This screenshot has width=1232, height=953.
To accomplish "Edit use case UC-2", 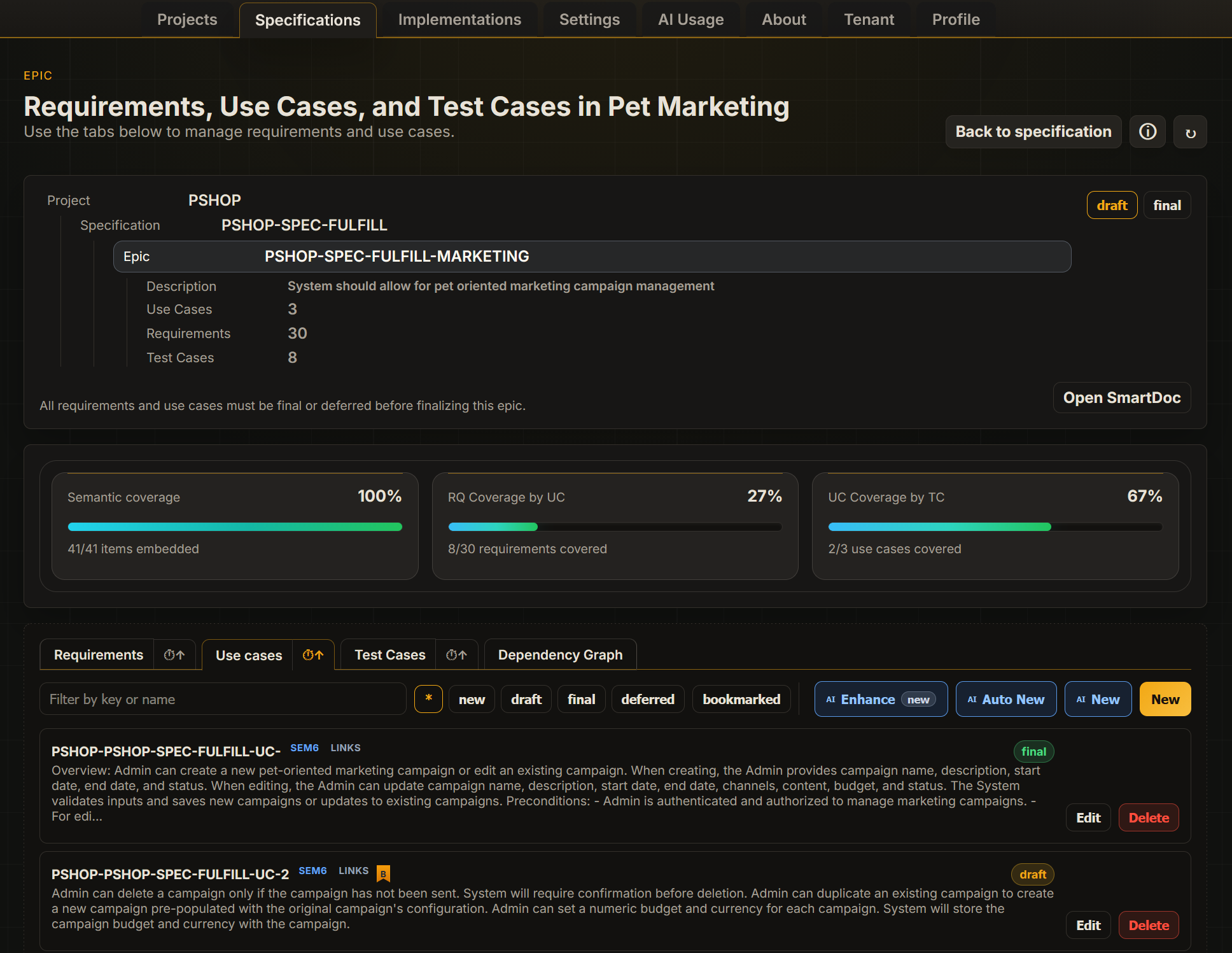I will 1088,926.
